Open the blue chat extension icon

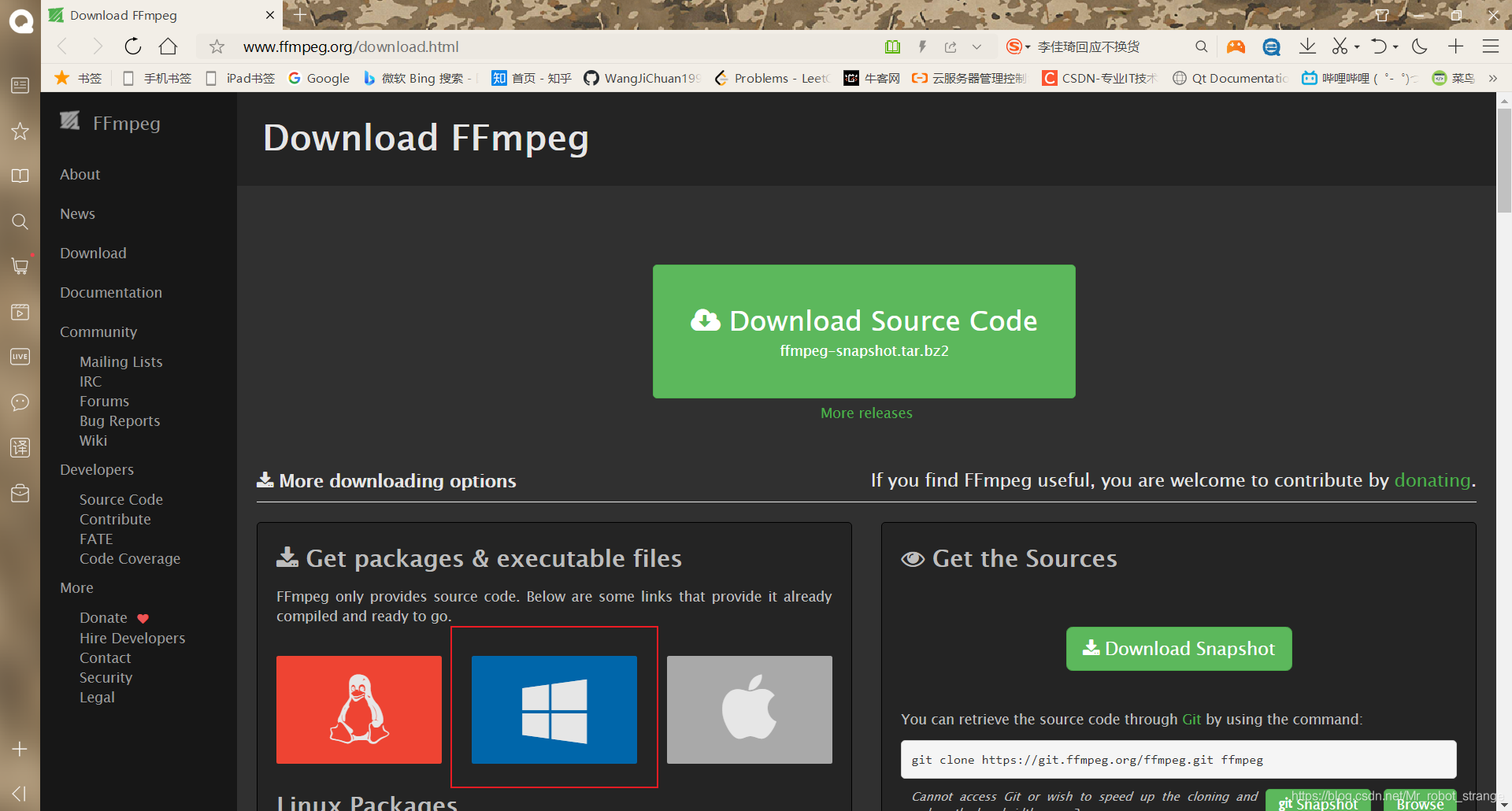coord(1271,47)
